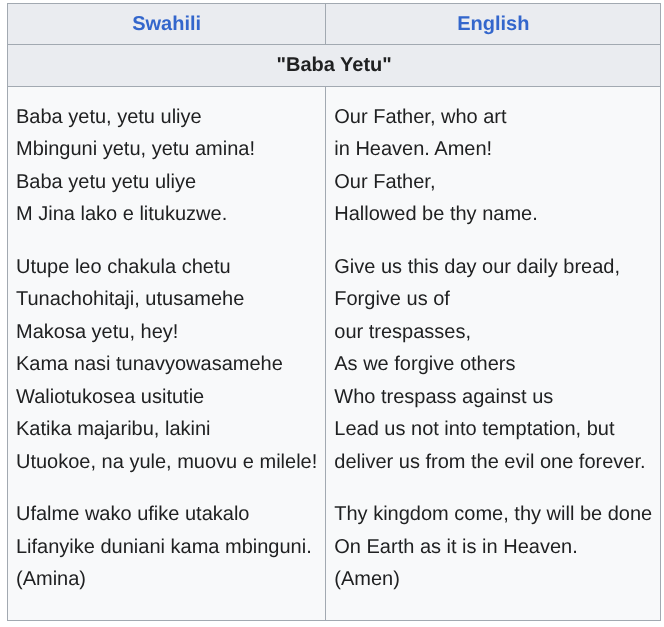Click the line "Tunachohitaji, utusamehe"

click(130, 299)
